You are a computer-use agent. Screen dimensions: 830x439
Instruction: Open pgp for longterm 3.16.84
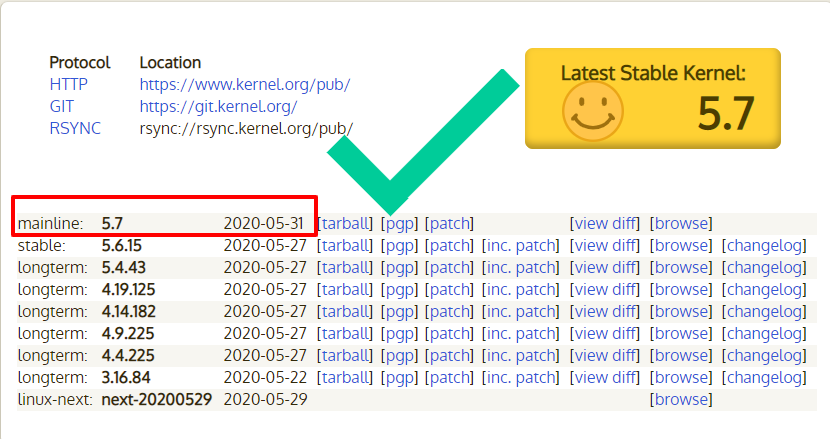[400, 378]
